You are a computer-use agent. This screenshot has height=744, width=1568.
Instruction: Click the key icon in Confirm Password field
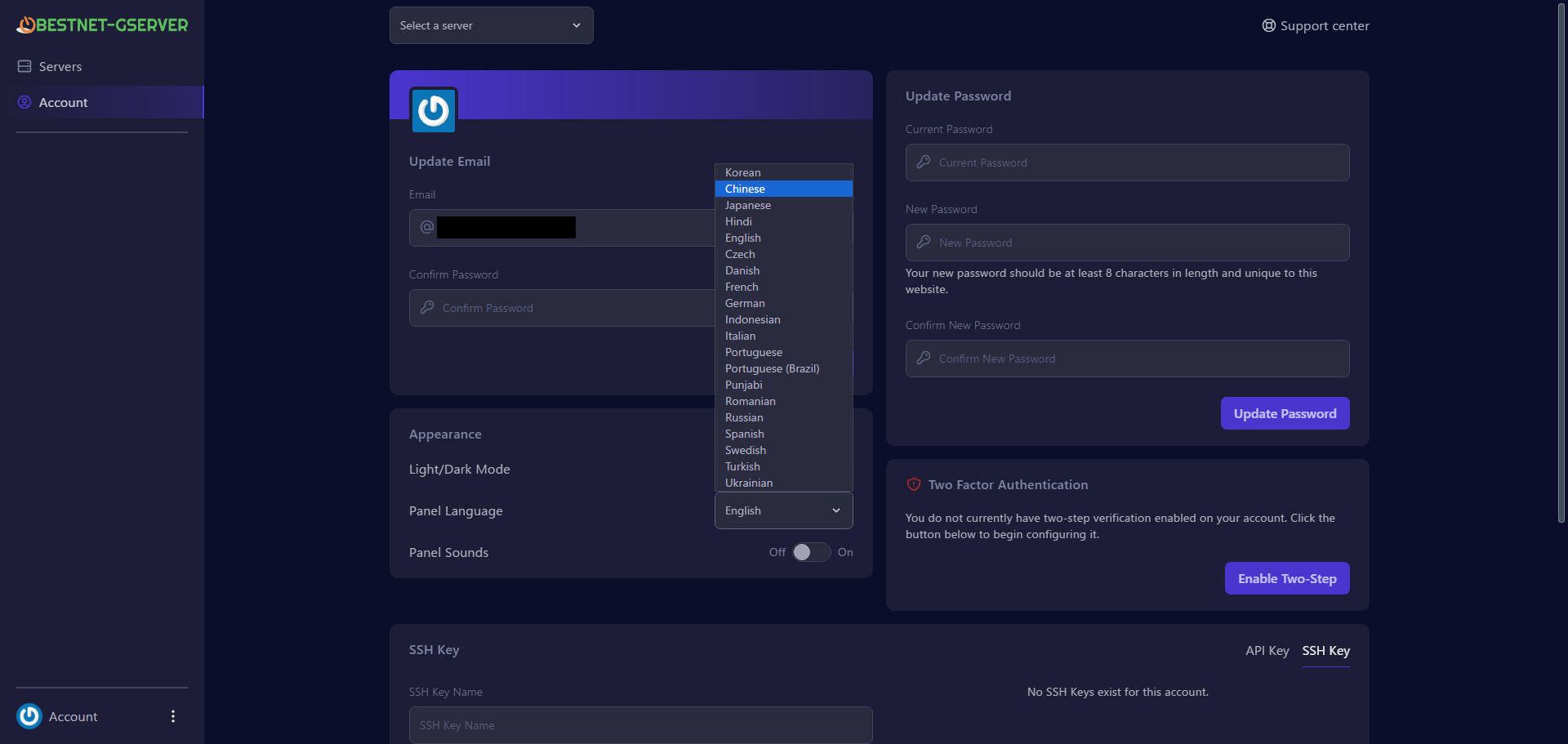pyautogui.click(x=427, y=308)
